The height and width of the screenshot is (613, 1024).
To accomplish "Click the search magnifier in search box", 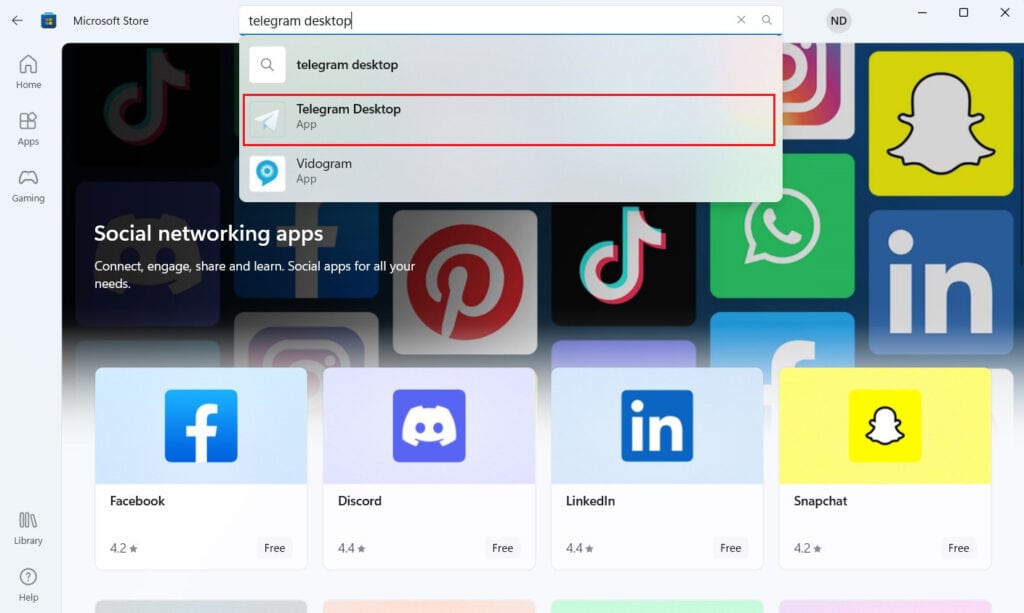I will point(767,20).
